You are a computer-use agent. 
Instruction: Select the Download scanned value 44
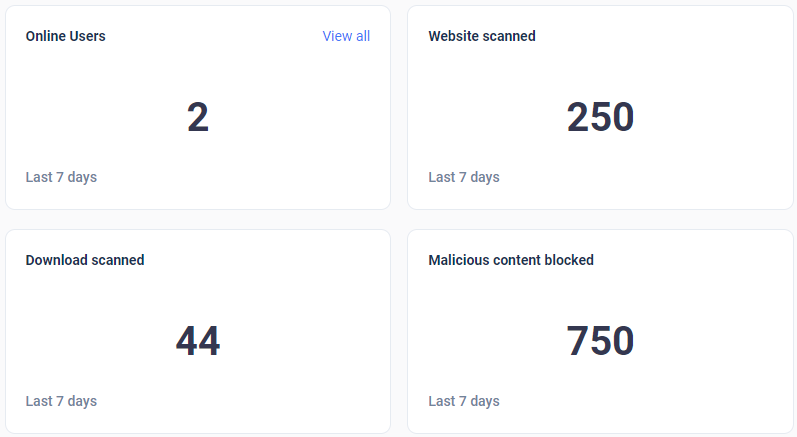tap(198, 340)
